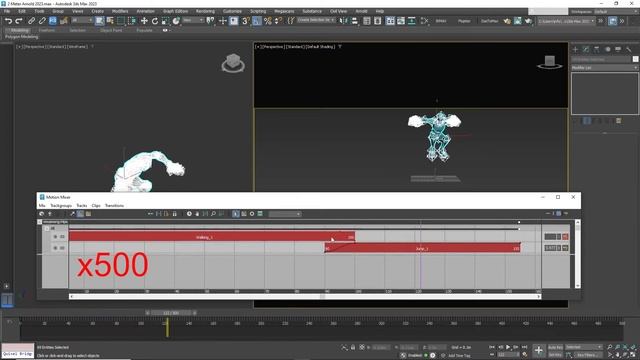Select the Unlink Selection tool
The width and height of the screenshot is (640, 360).
coord(42,21)
